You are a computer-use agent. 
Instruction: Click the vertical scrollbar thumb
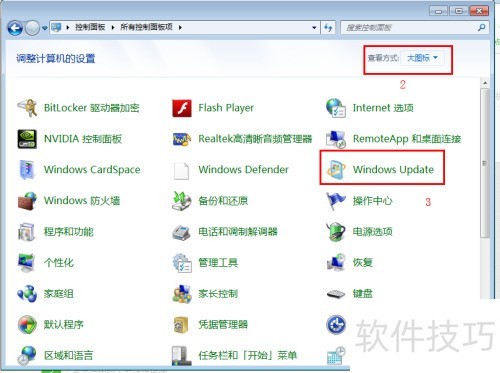(485, 163)
